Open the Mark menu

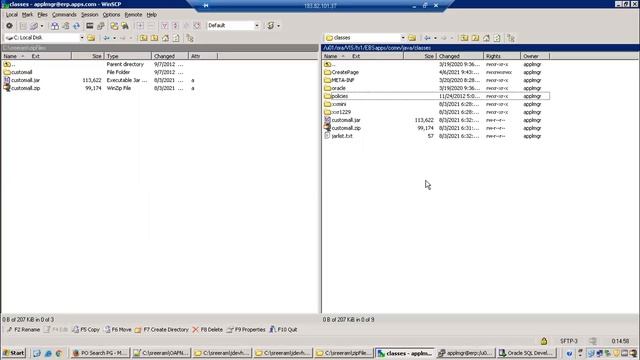(x=27, y=15)
